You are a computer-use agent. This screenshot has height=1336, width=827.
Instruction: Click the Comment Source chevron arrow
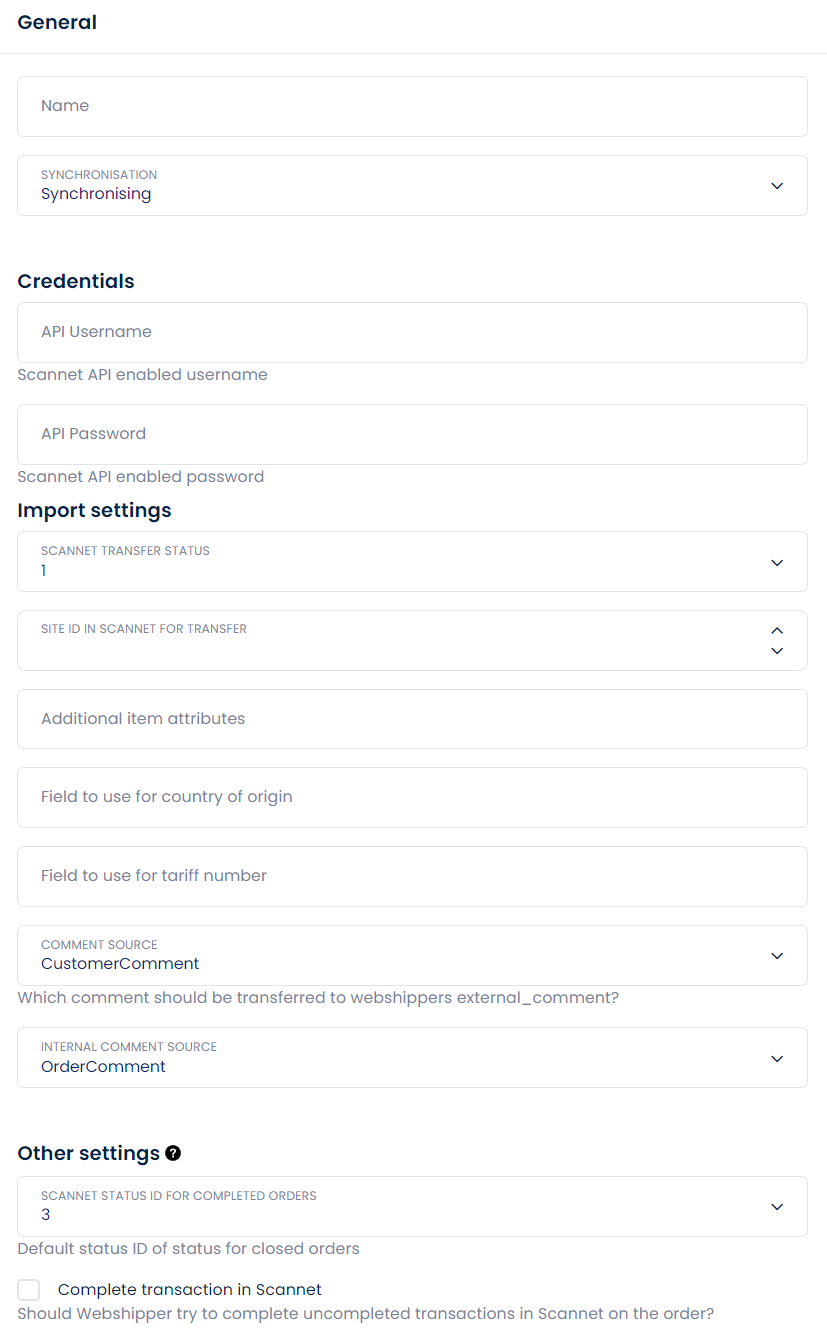coord(777,956)
